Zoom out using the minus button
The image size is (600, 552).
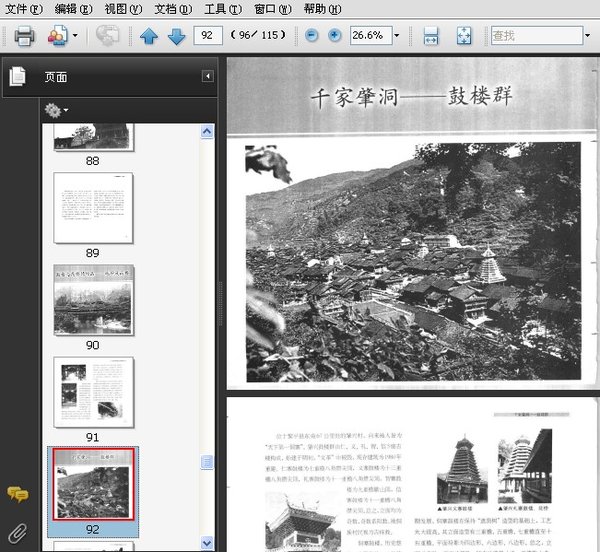point(311,36)
